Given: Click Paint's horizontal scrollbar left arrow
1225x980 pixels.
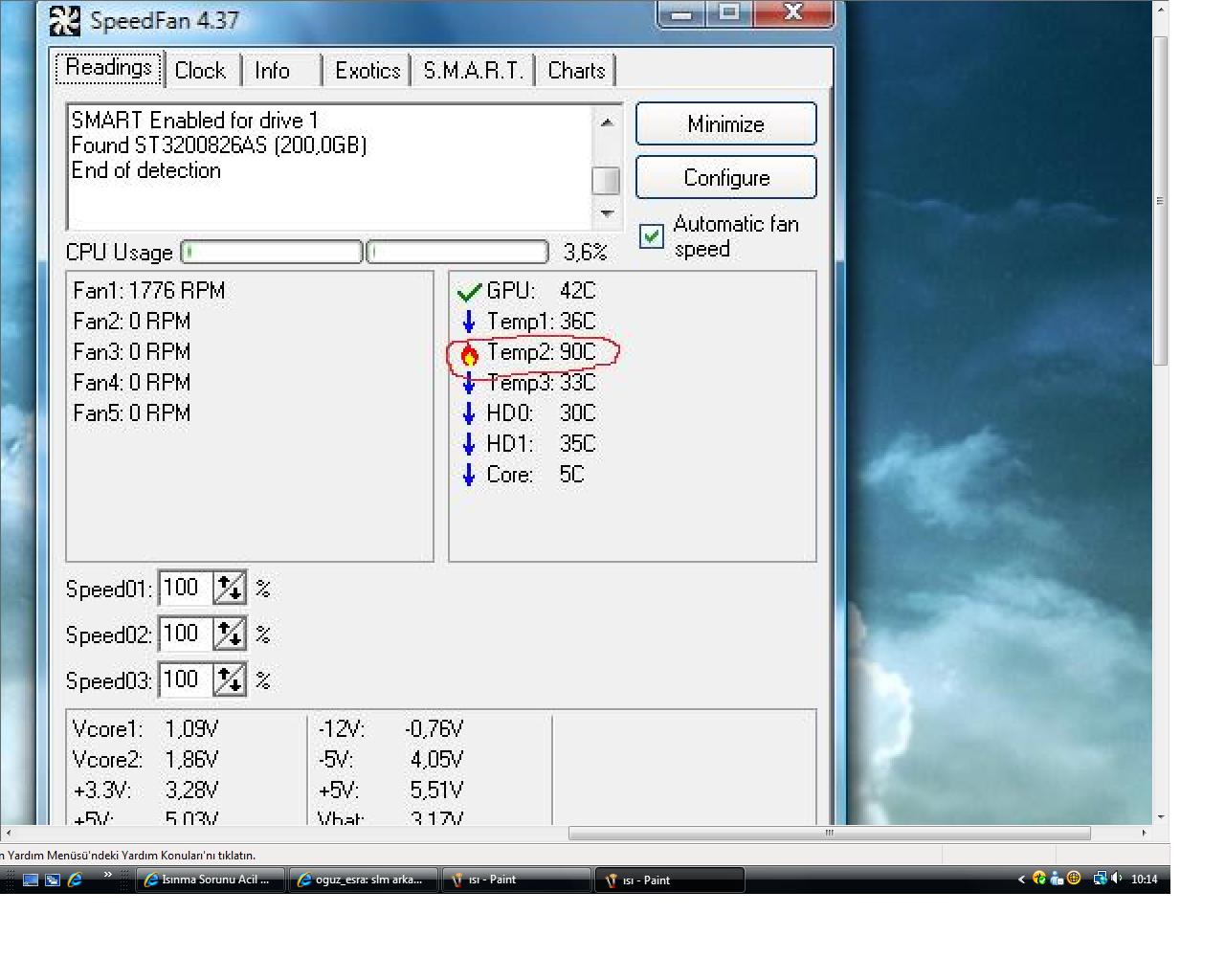Looking at the screenshot, I should [x=8, y=833].
